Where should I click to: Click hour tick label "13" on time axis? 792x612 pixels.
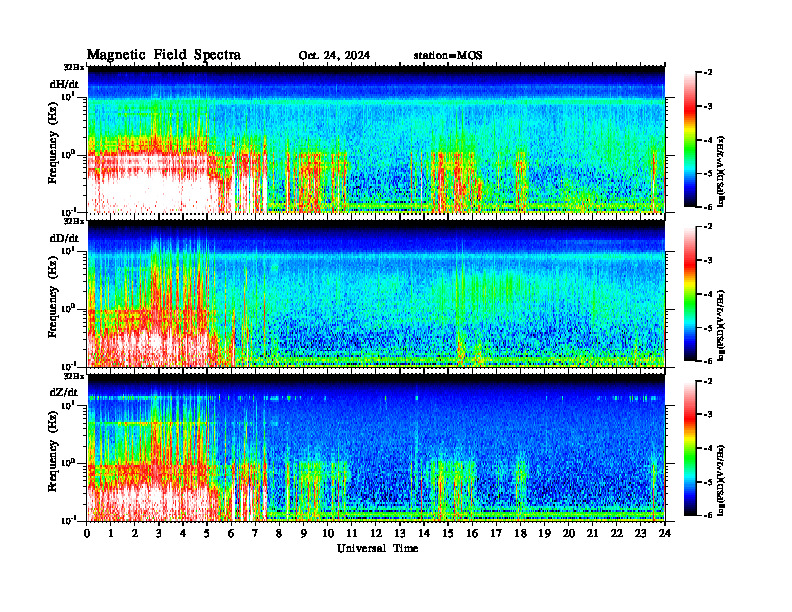[400, 533]
